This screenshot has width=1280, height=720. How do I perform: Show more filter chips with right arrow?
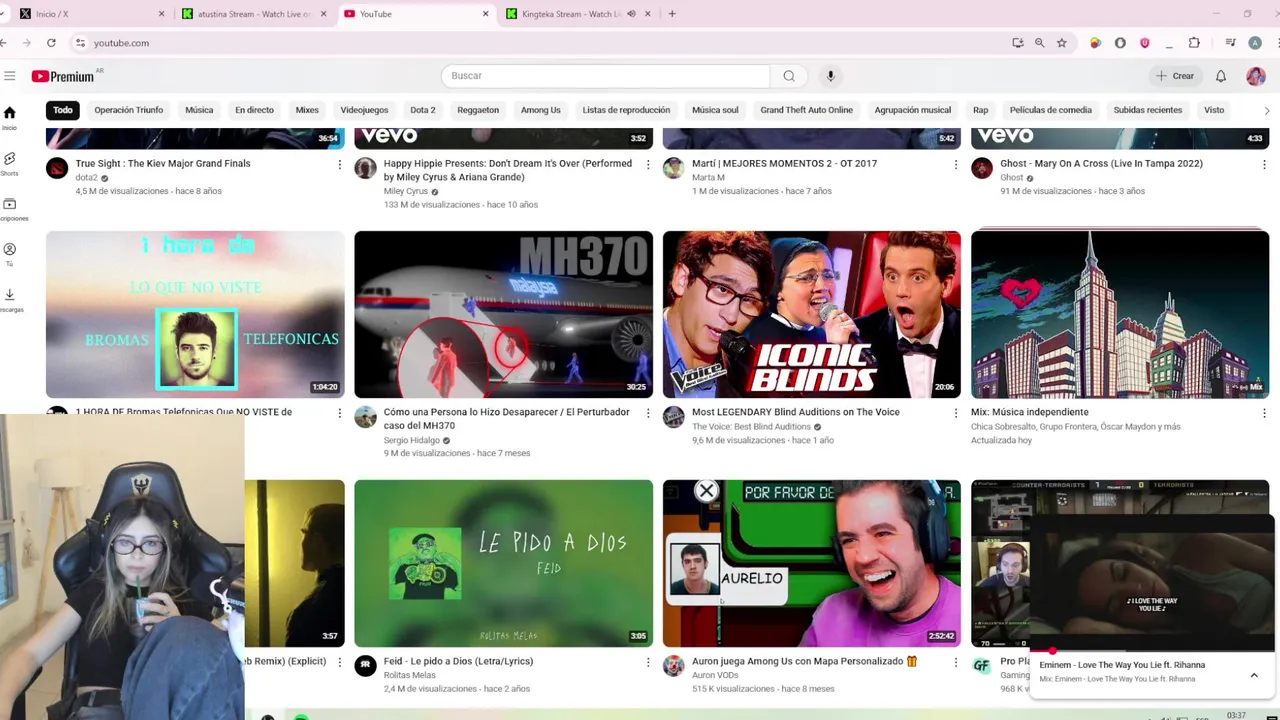coord(1267,110)
